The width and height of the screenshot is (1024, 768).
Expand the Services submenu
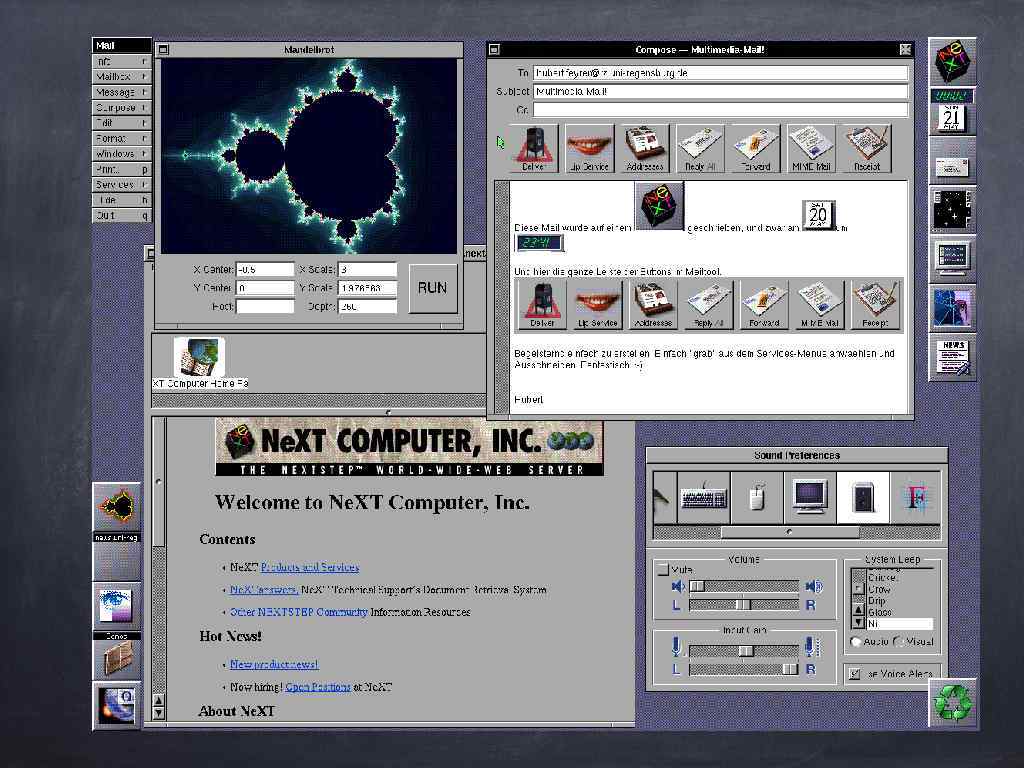[x=122, y=185]
